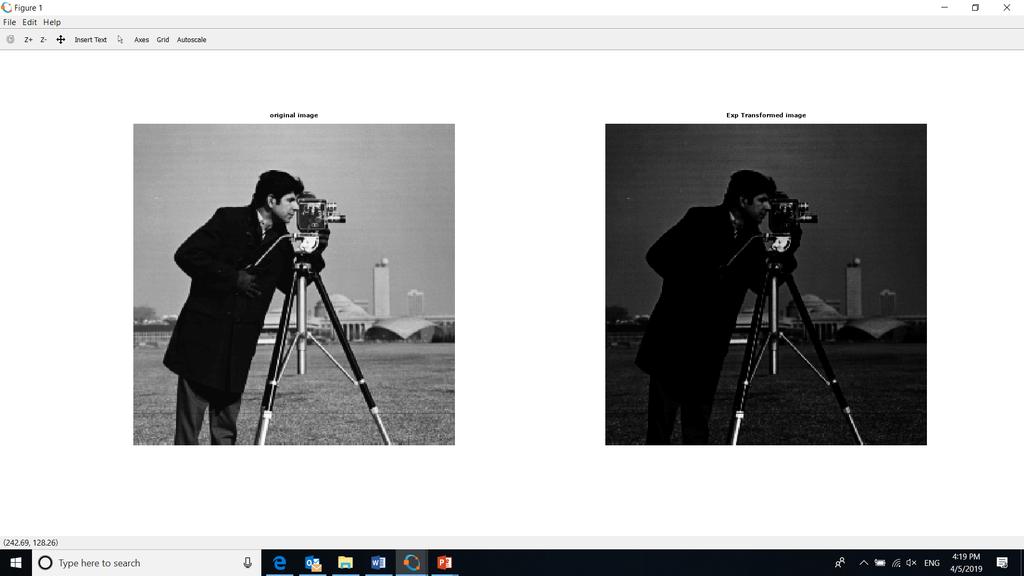Activate the pan cross-arrows tool
1024x576 pixels.
click(x=61, y=40)
